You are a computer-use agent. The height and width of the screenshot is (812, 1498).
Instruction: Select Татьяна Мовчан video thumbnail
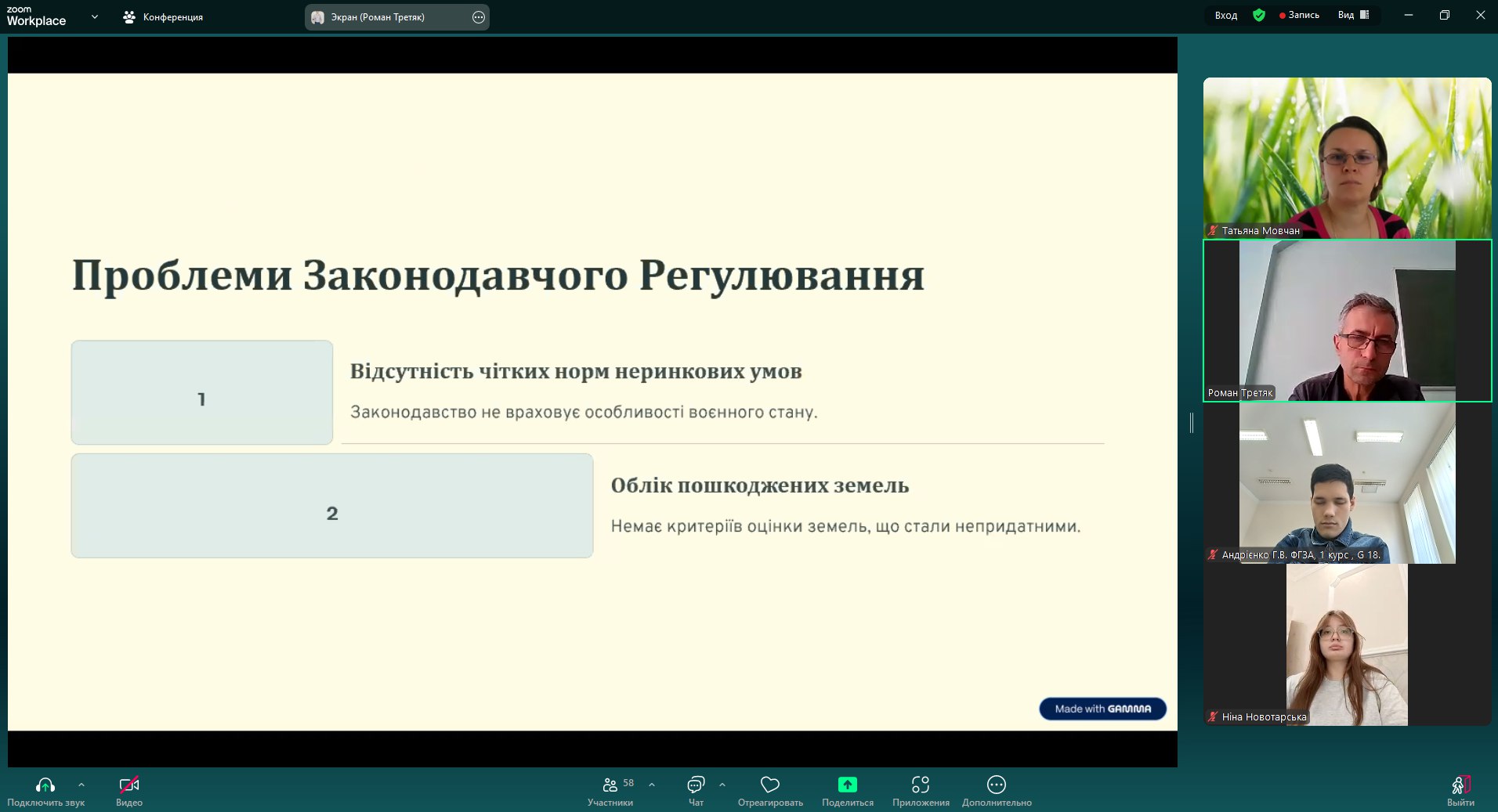(1347, 157)
